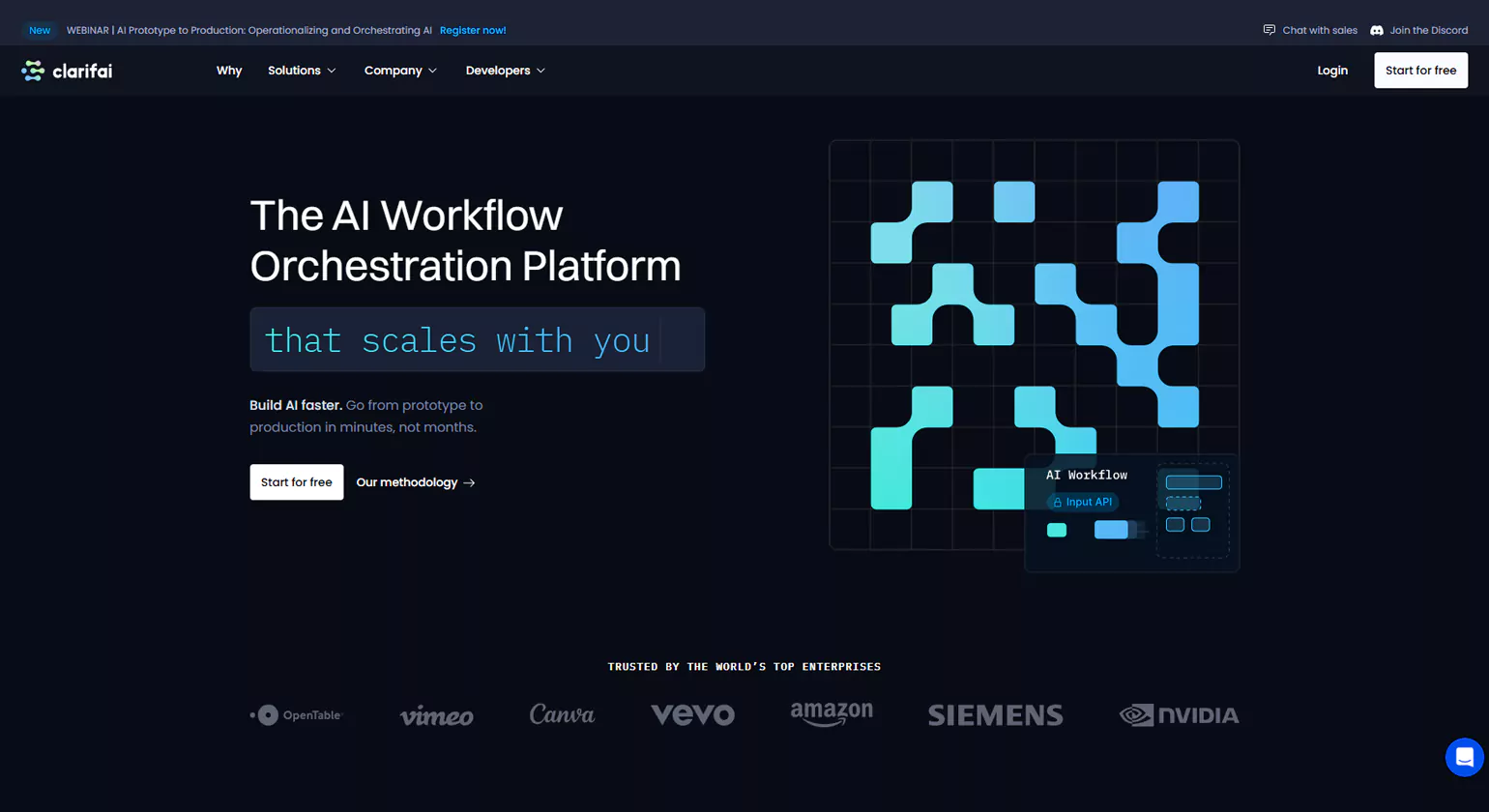The width and height of the screenshot is (1489, 812).
Task: Click the Discord icon in the top bar
Action: click(x=1376, y=30)
